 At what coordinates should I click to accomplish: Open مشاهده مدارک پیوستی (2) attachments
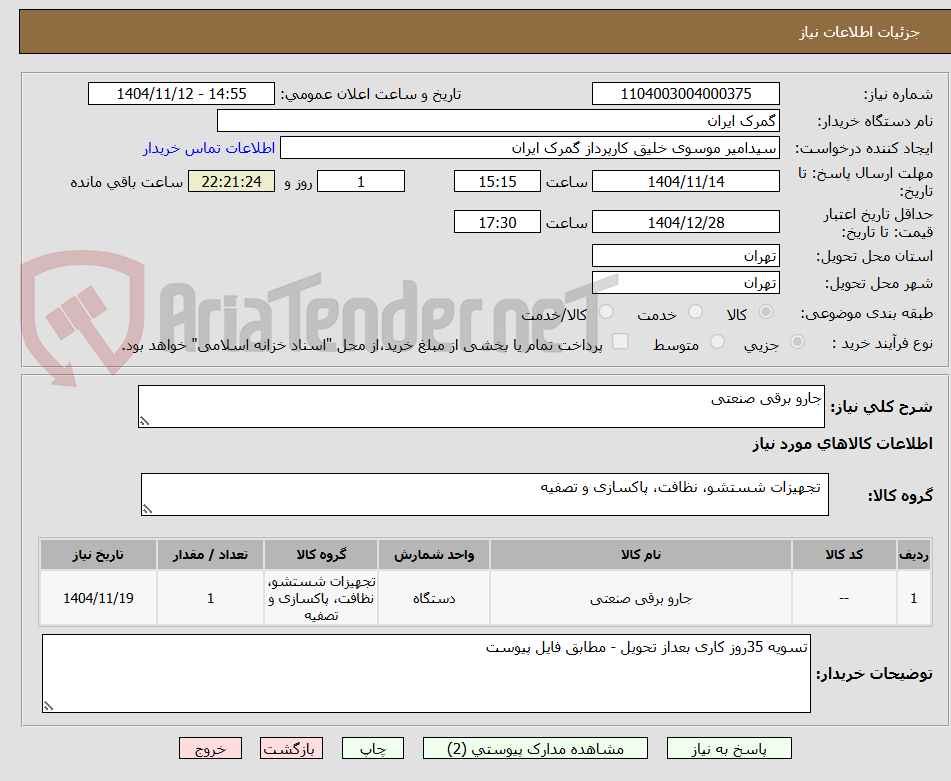pyautogui.click(x=535, y=748)
